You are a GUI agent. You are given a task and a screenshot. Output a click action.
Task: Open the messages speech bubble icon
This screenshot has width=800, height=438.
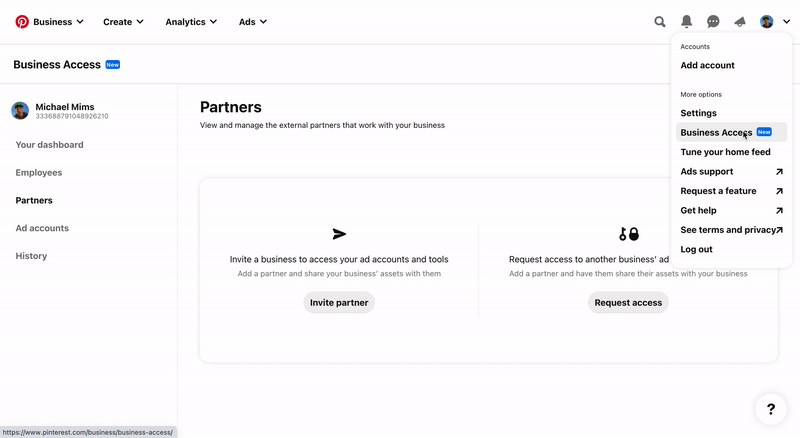pos(713,21)
